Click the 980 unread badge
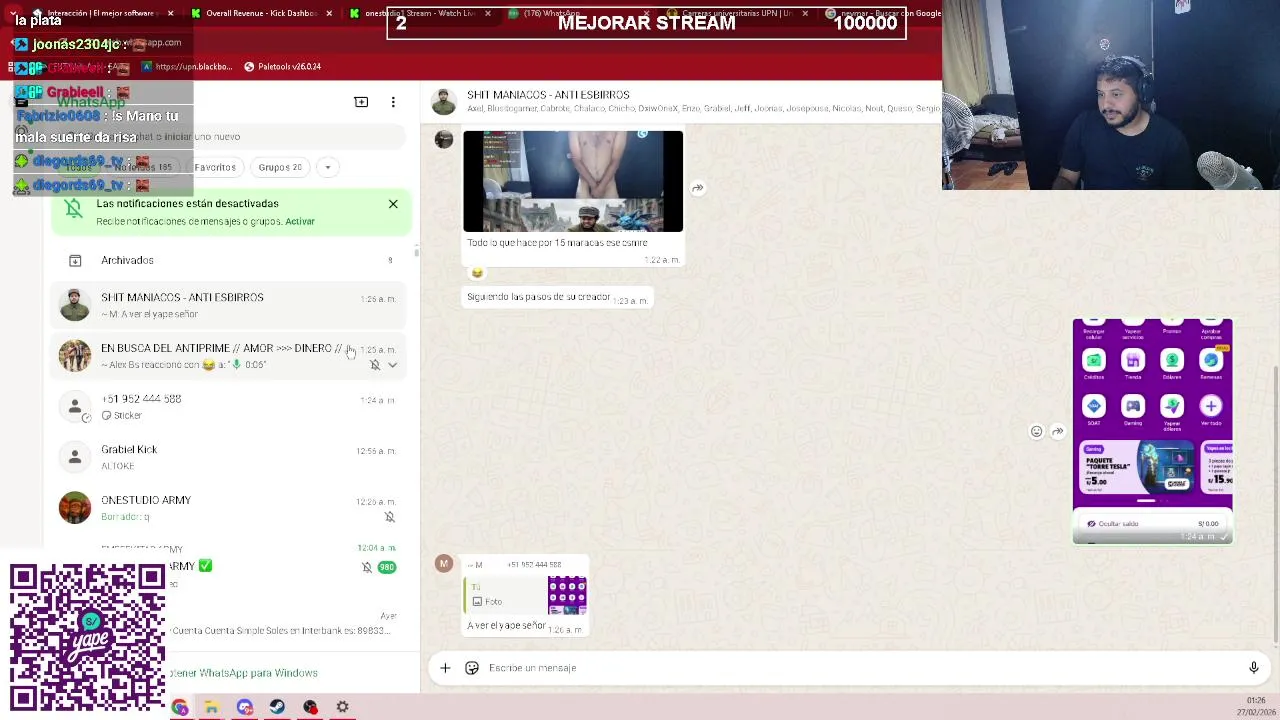Screen dimensions: 1280x720 [x=386, y=567]
